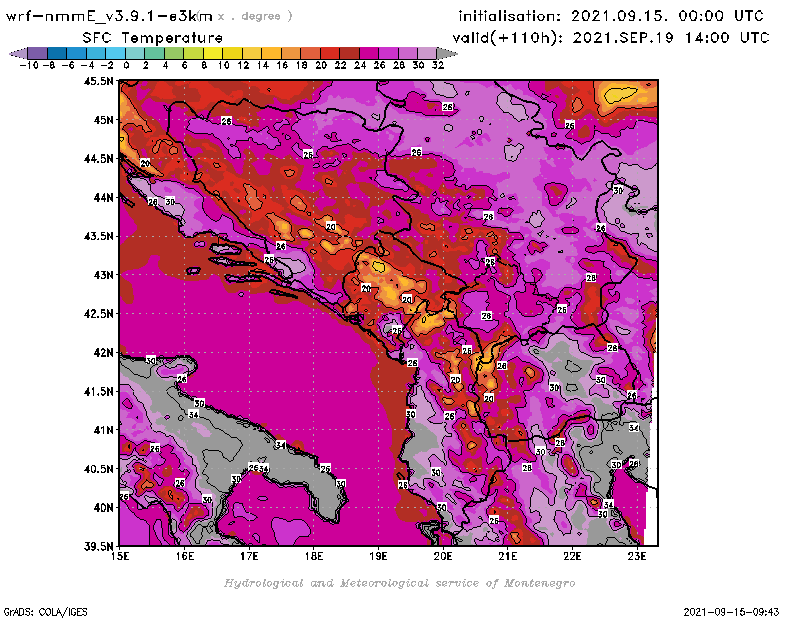
Task: Click the 39.5N latitude axis label
Action: pos(99,546)
